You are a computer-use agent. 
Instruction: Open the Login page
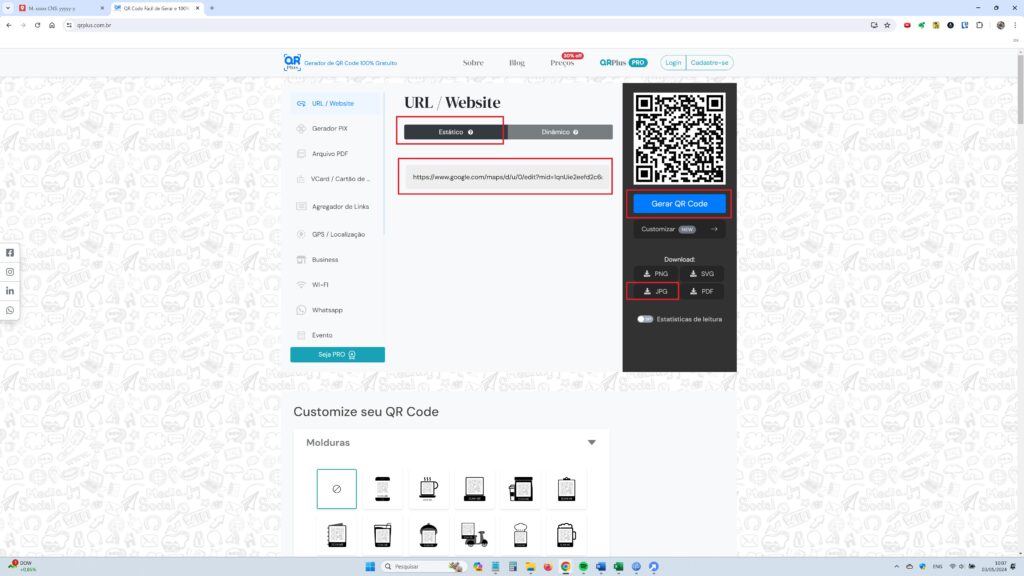[x=673, y=63]
